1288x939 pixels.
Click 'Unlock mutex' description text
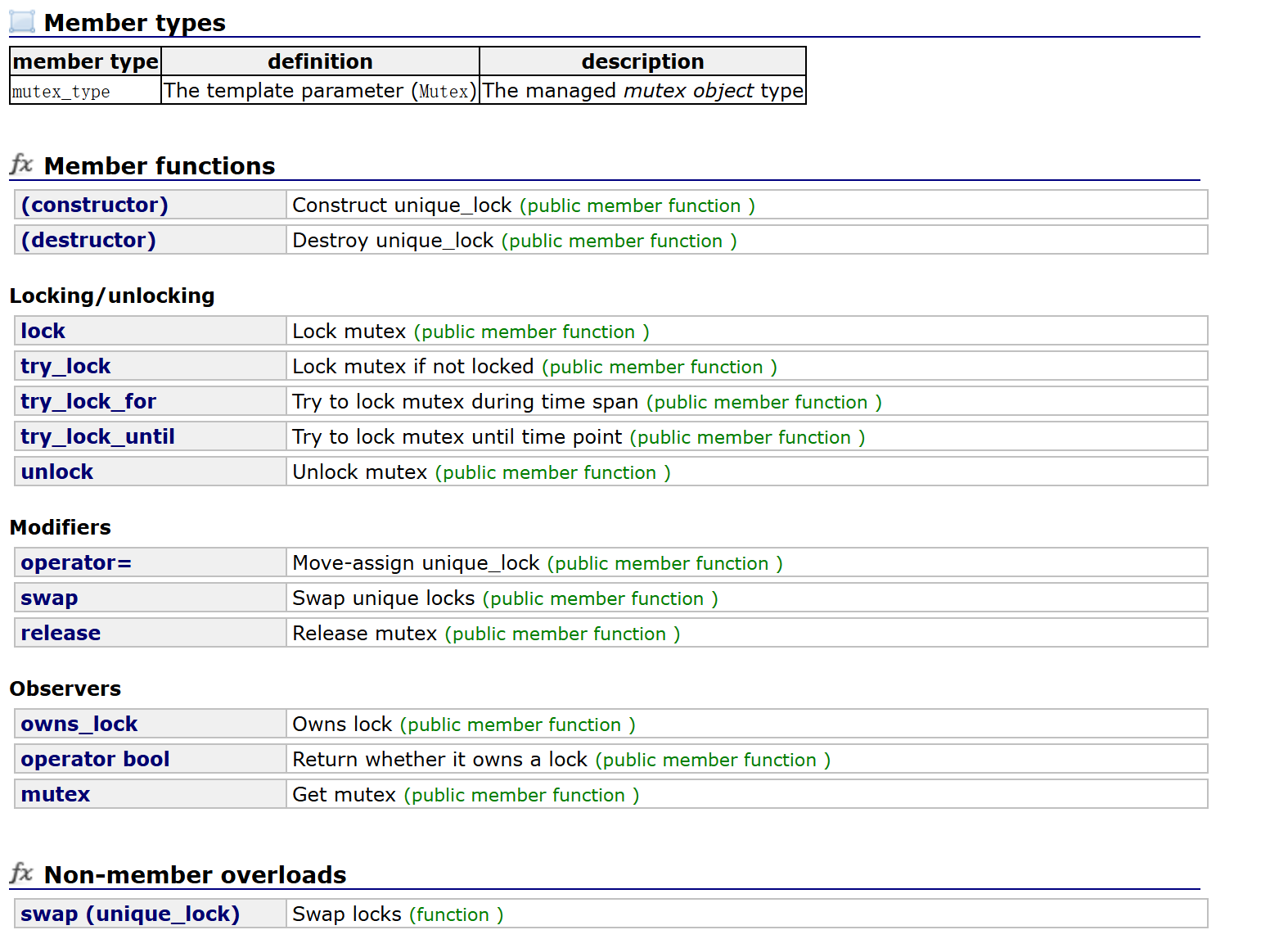tap(360, 472)
